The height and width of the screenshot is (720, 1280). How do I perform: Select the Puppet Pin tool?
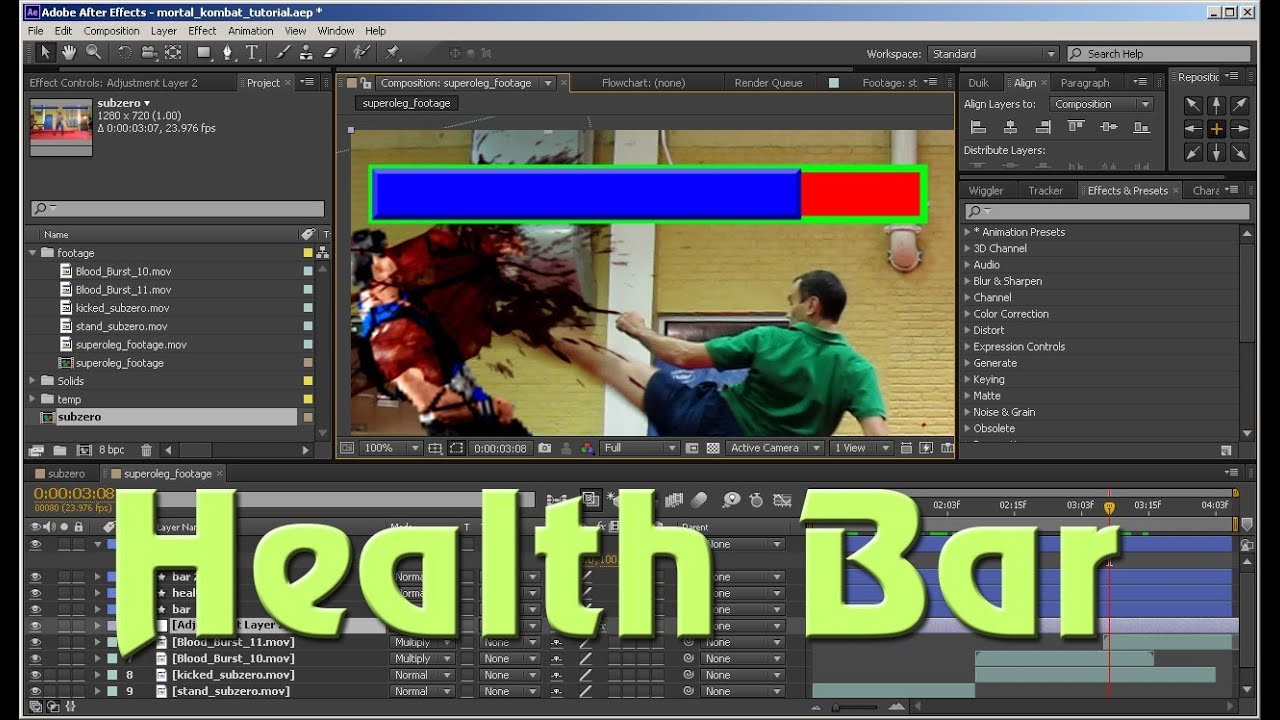coord(393,53)
